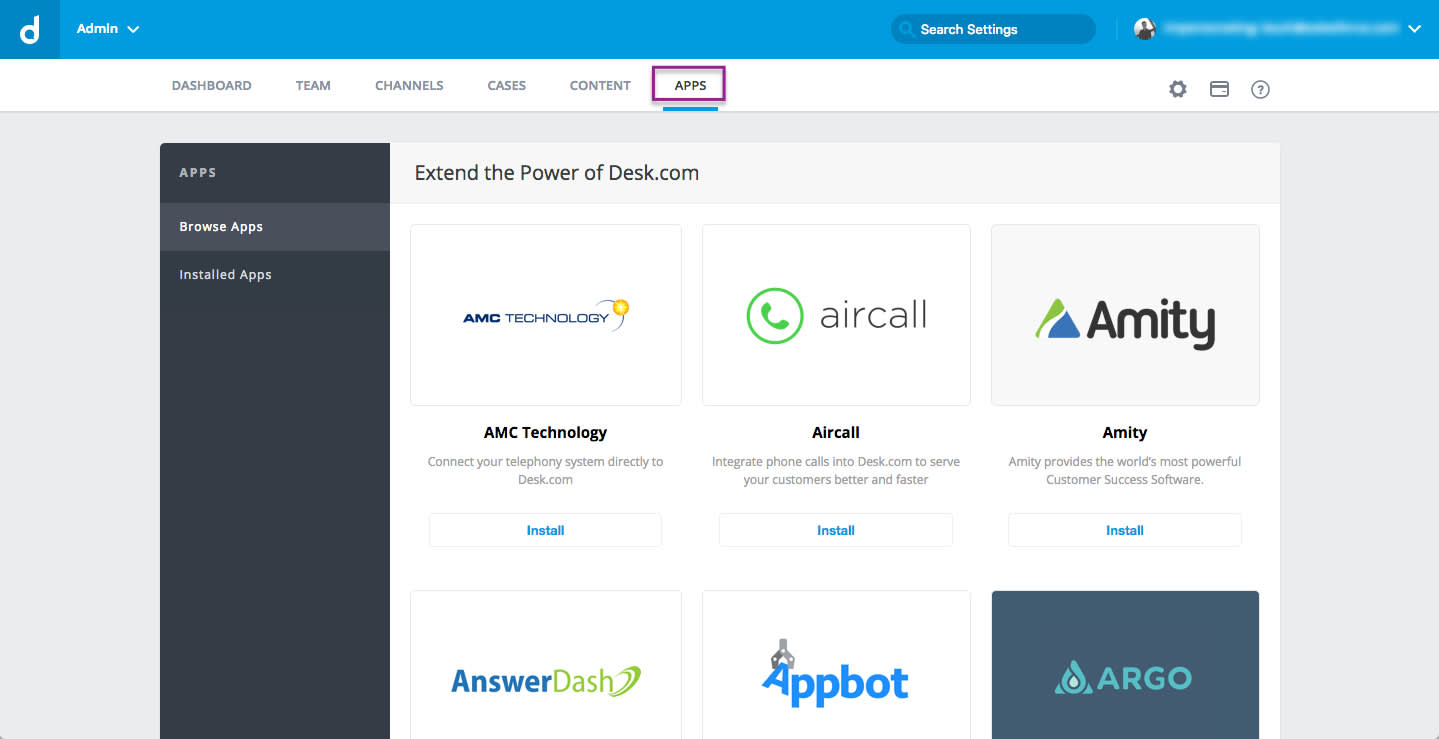Click the Amity logo tile

pos(1125,315)
